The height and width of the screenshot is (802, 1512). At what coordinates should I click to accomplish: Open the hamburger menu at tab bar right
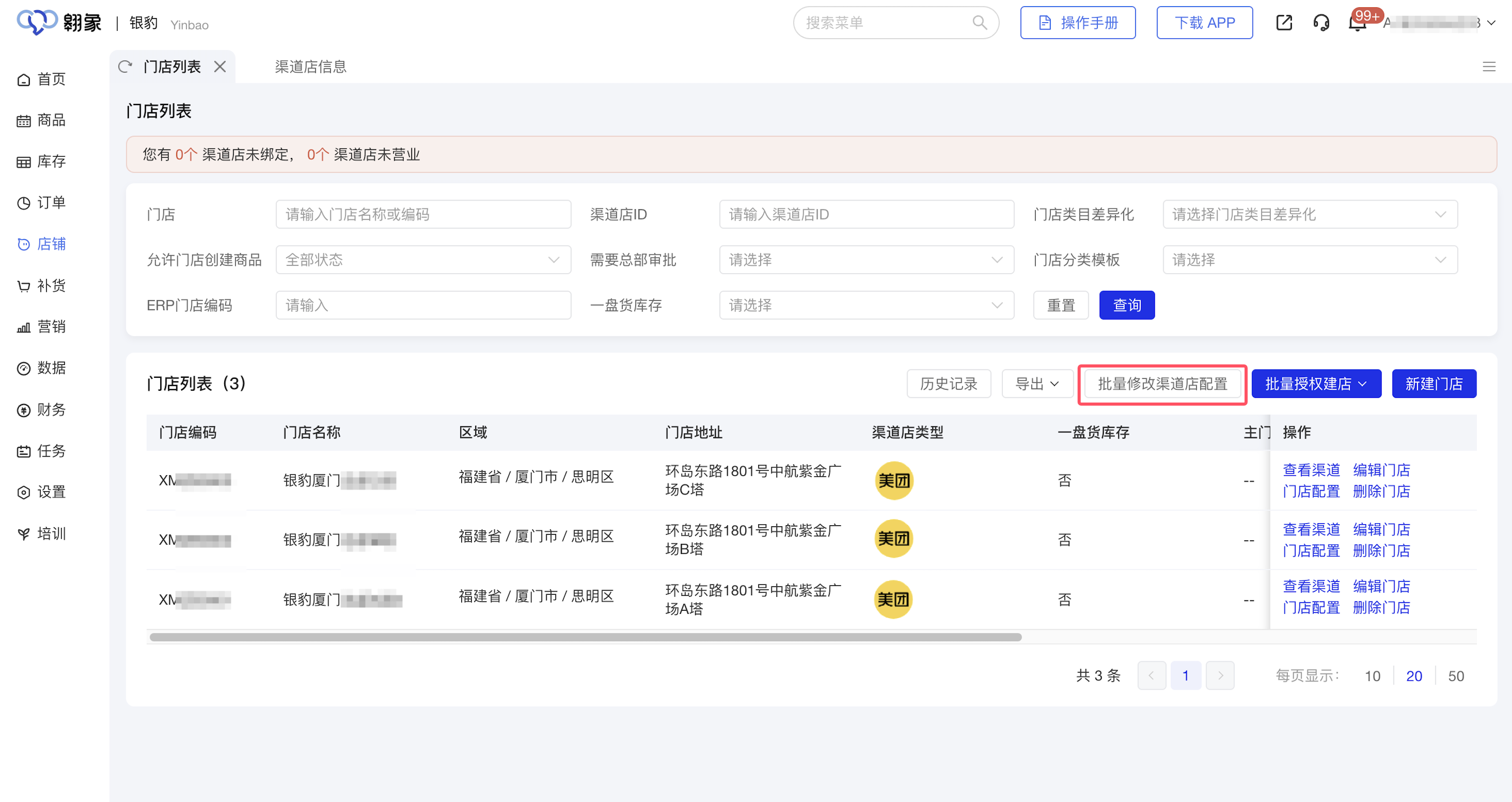click(1488, 66)
